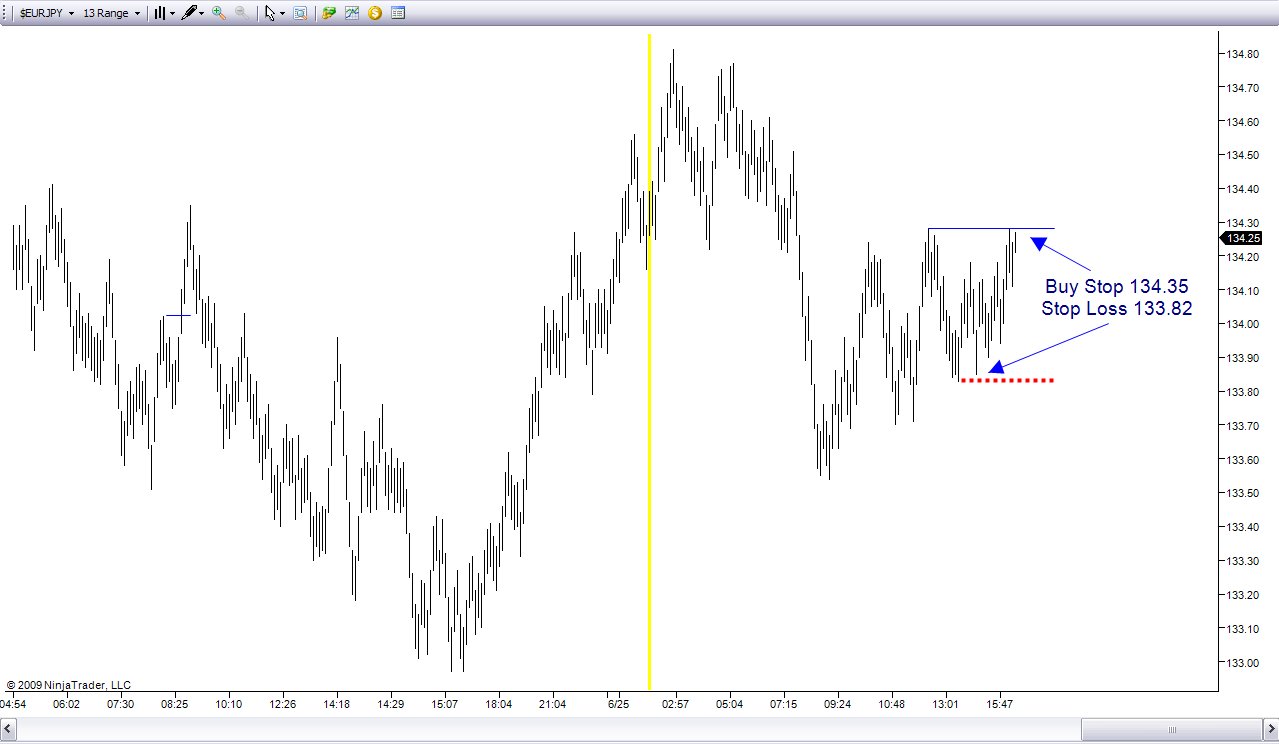
Task: Select the red dotted stop loss line
Action: pyautogui.click(x=1006, y=380)
